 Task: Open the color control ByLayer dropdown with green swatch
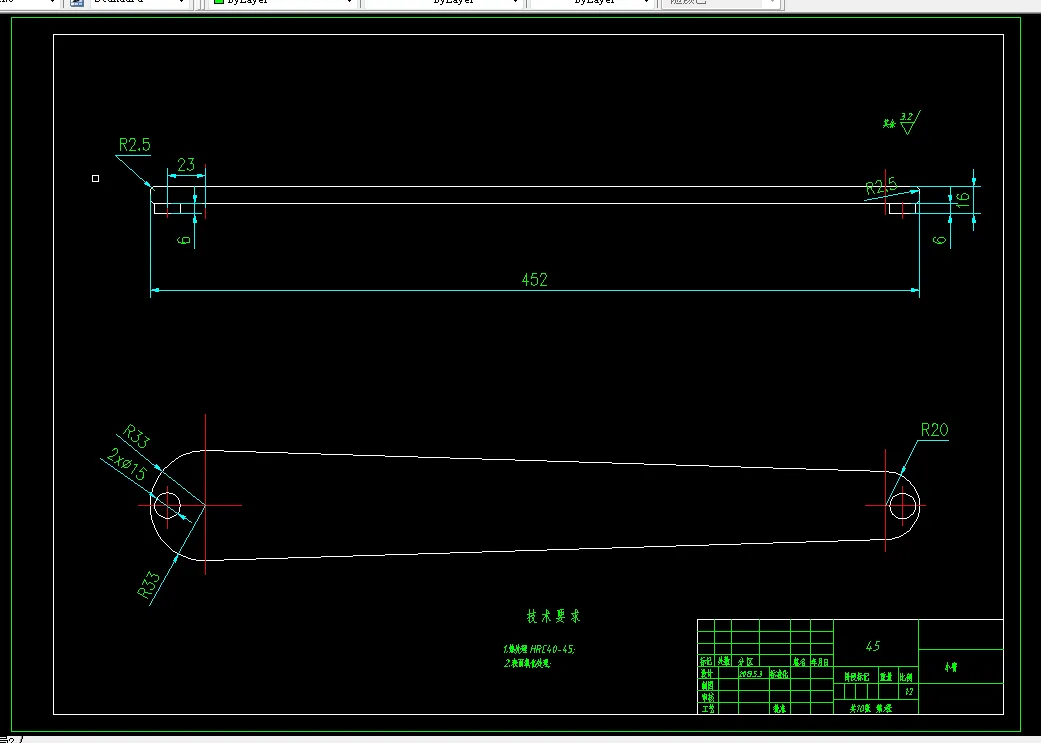[283, 3]
